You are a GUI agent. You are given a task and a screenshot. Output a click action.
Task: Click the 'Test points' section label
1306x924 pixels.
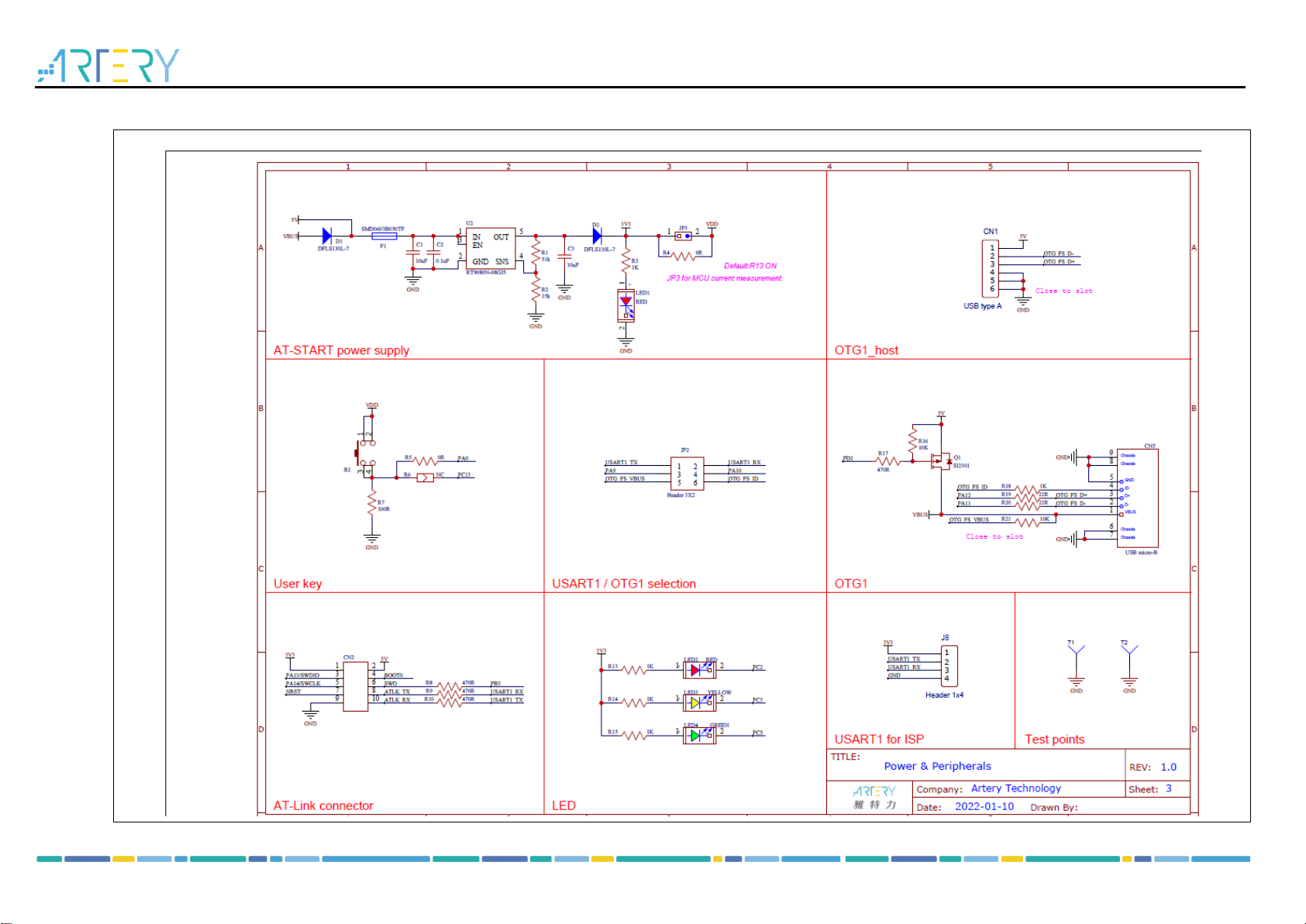[x=1054, y=739]
